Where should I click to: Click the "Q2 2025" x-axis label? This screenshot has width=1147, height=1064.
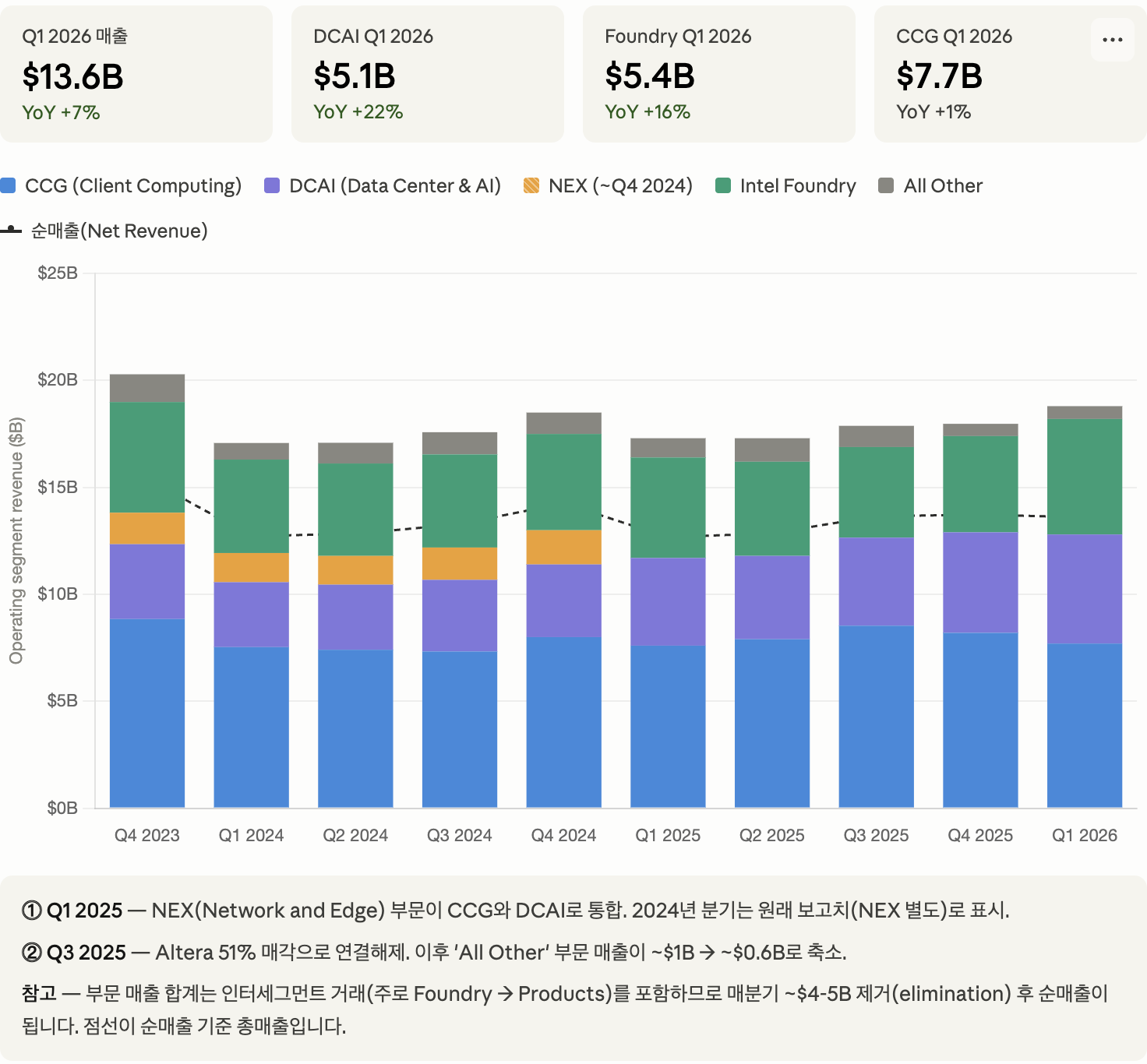pos(772,835)
